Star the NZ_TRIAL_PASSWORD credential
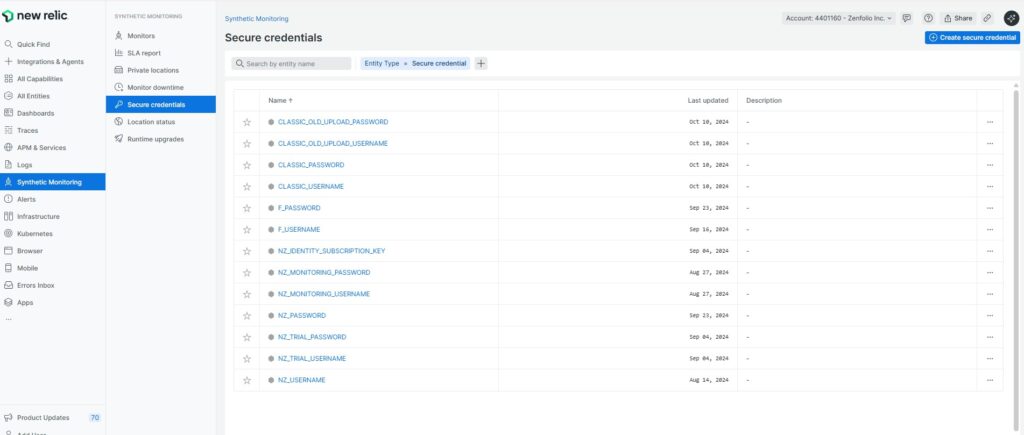1024x435 pixels. 247,337
